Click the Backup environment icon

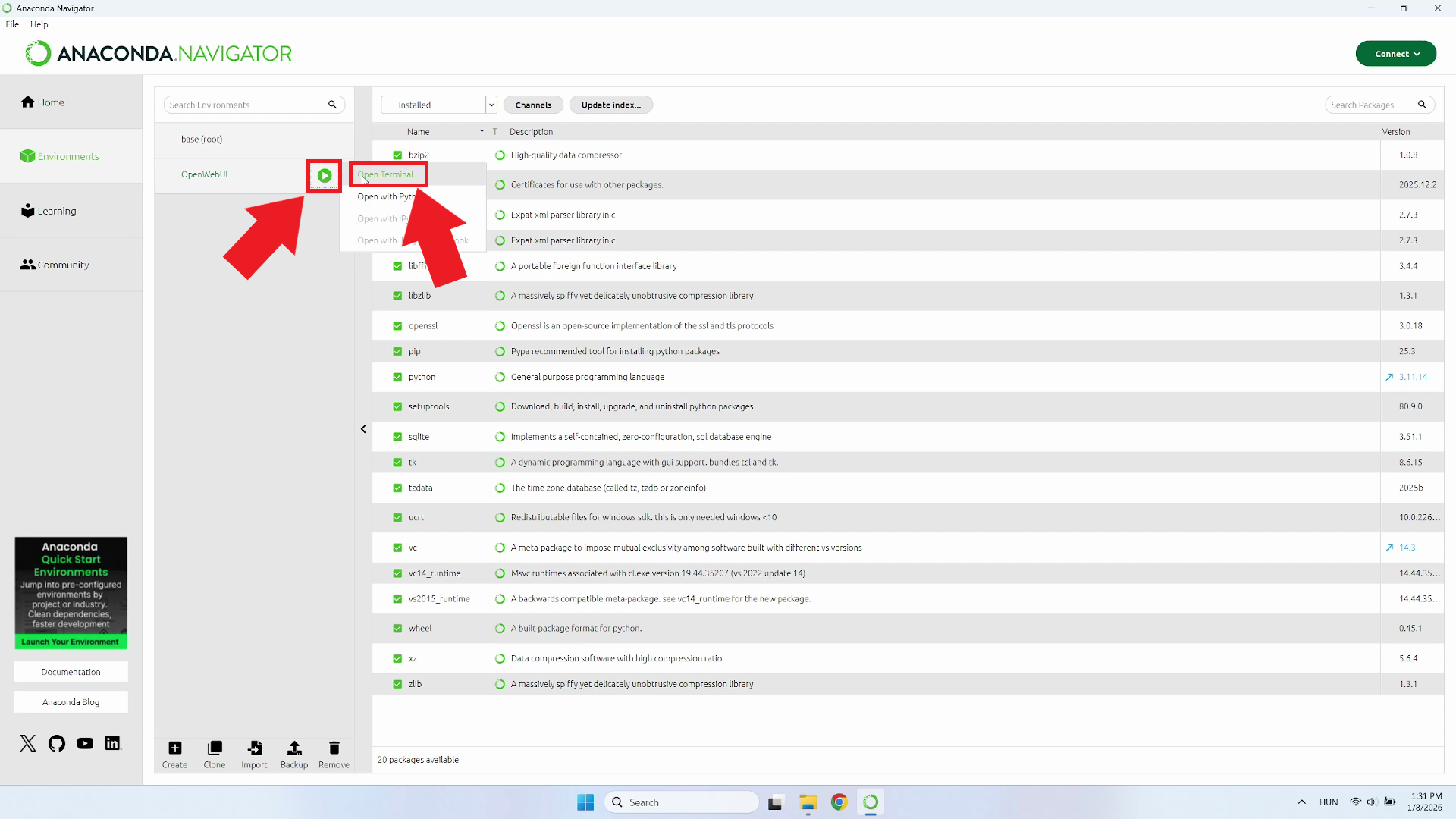pyautogui.click(x=294, y=748)
